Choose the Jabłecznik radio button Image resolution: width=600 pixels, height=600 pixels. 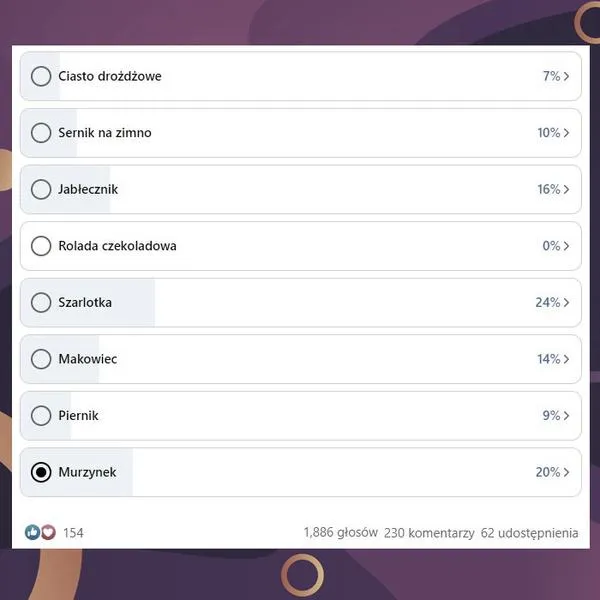[41, 189]
